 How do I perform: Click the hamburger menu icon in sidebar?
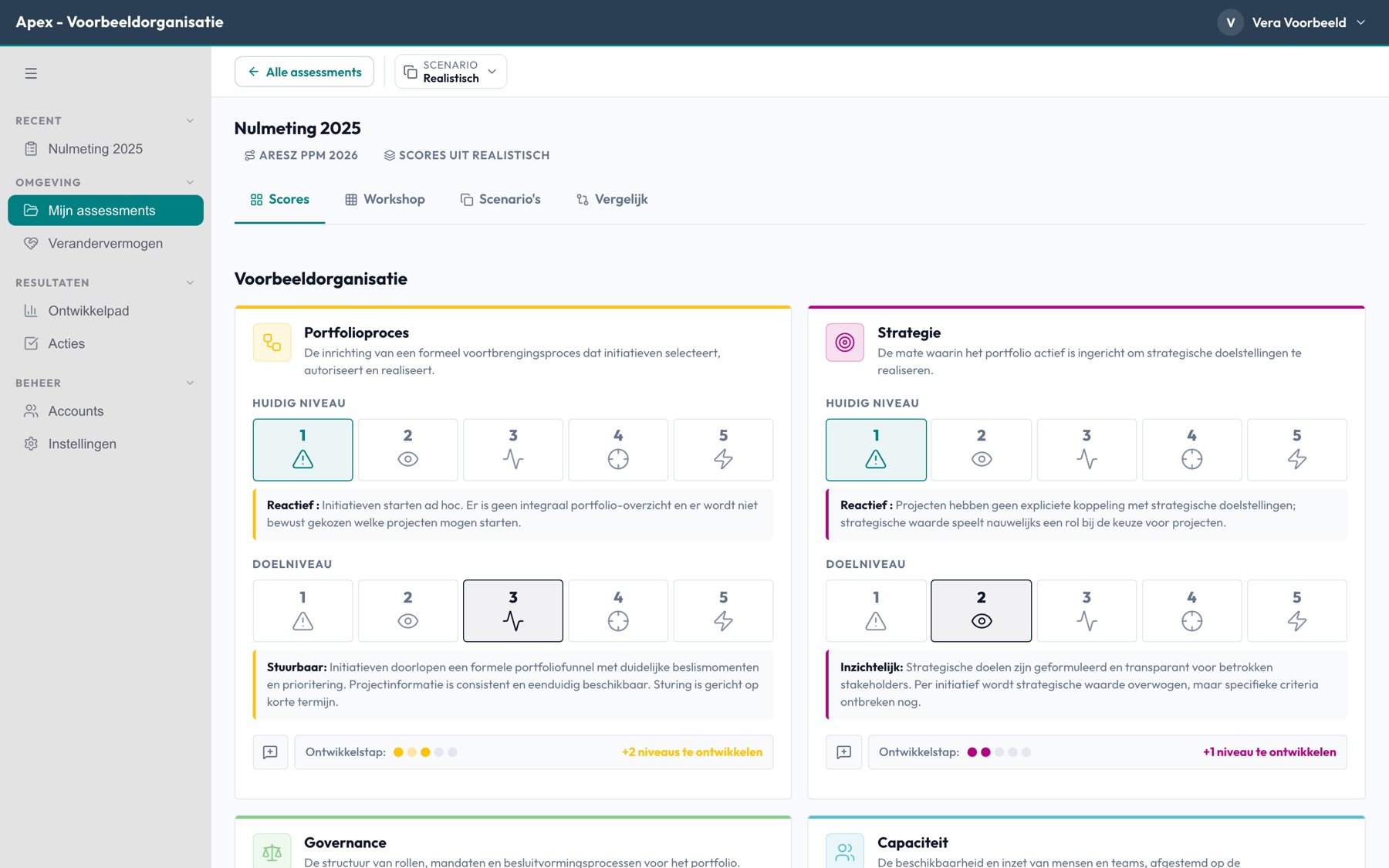coord(31,73)
